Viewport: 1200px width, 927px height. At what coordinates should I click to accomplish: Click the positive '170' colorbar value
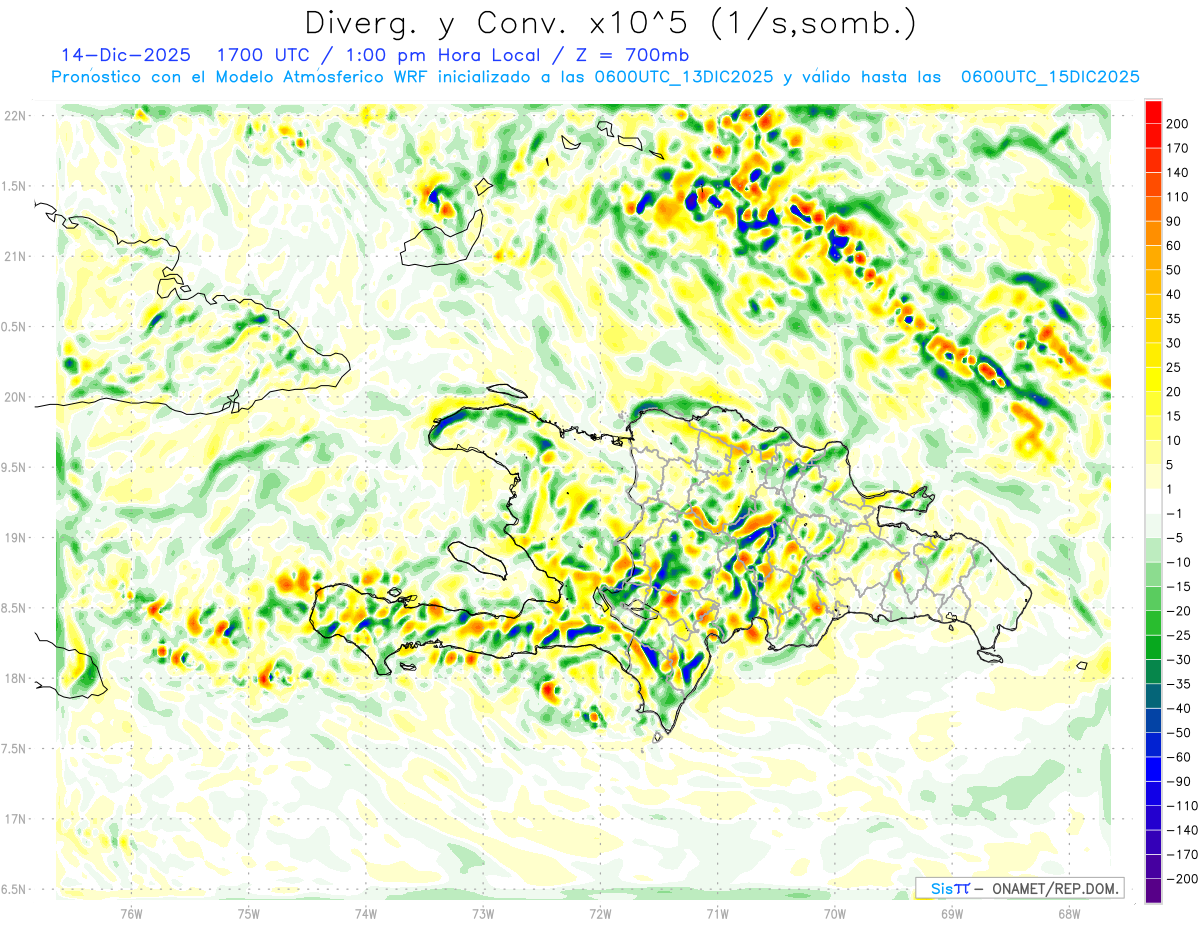pos(1176,147)
